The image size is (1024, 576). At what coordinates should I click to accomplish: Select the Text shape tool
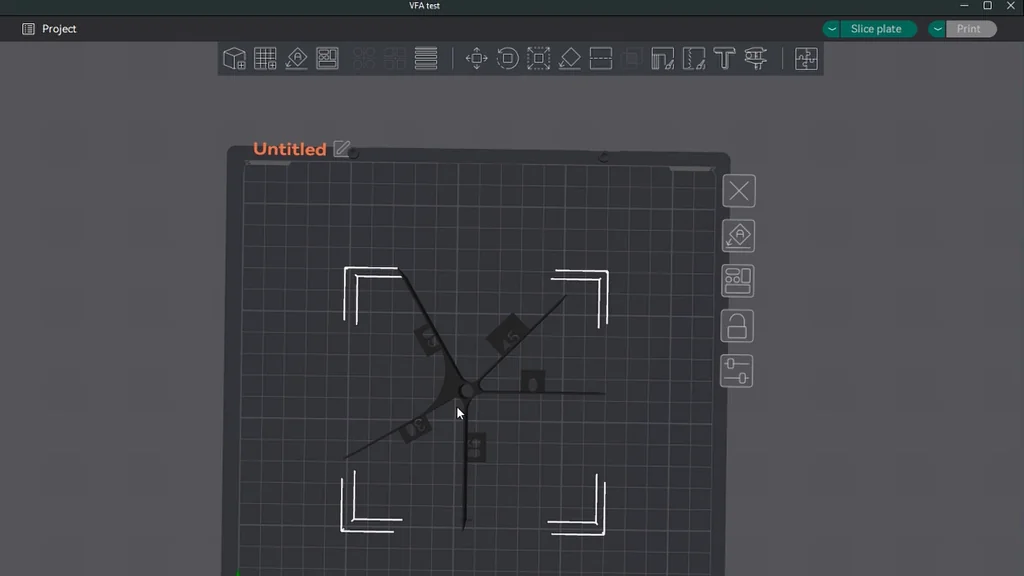click(x=724, y=59)
